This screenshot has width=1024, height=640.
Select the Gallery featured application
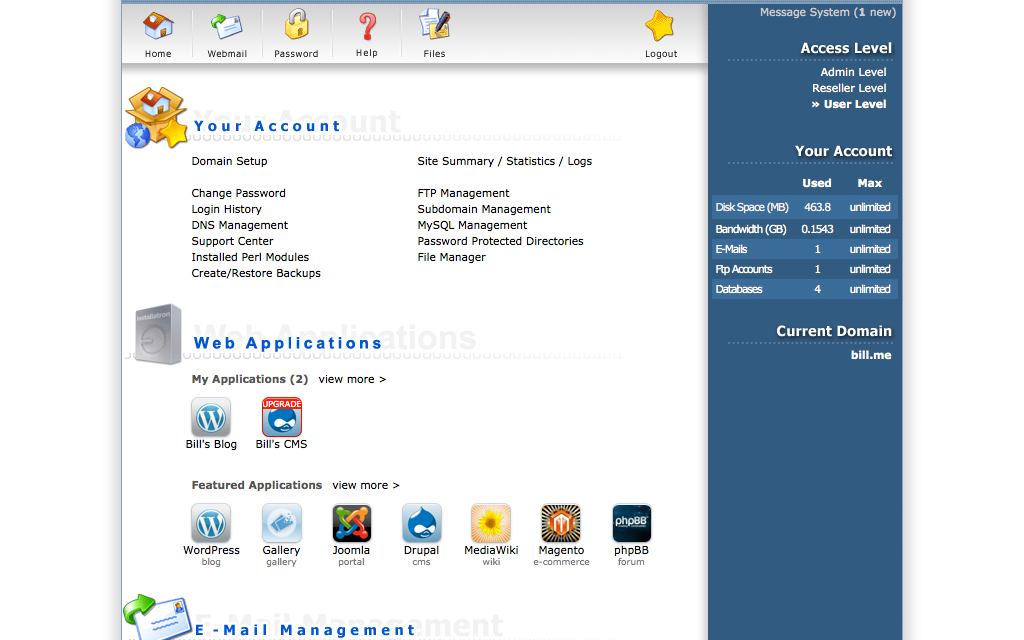click(281, 523)
